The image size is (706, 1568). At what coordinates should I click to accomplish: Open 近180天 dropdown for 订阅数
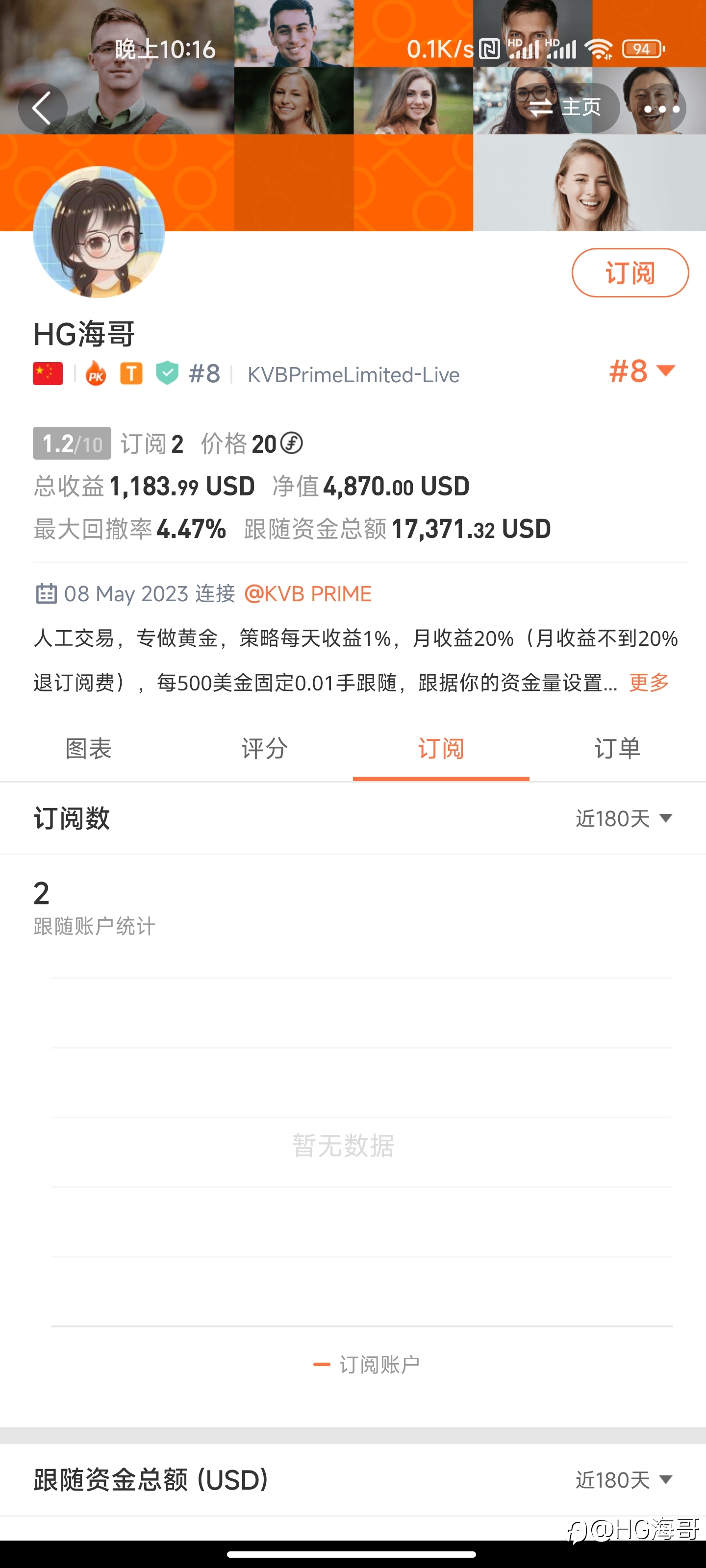(x=624, y=818)
